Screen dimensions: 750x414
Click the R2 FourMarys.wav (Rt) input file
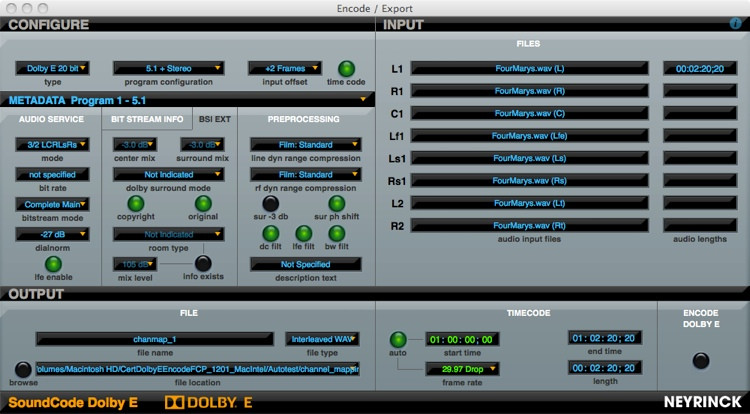(x=528, y=226)
